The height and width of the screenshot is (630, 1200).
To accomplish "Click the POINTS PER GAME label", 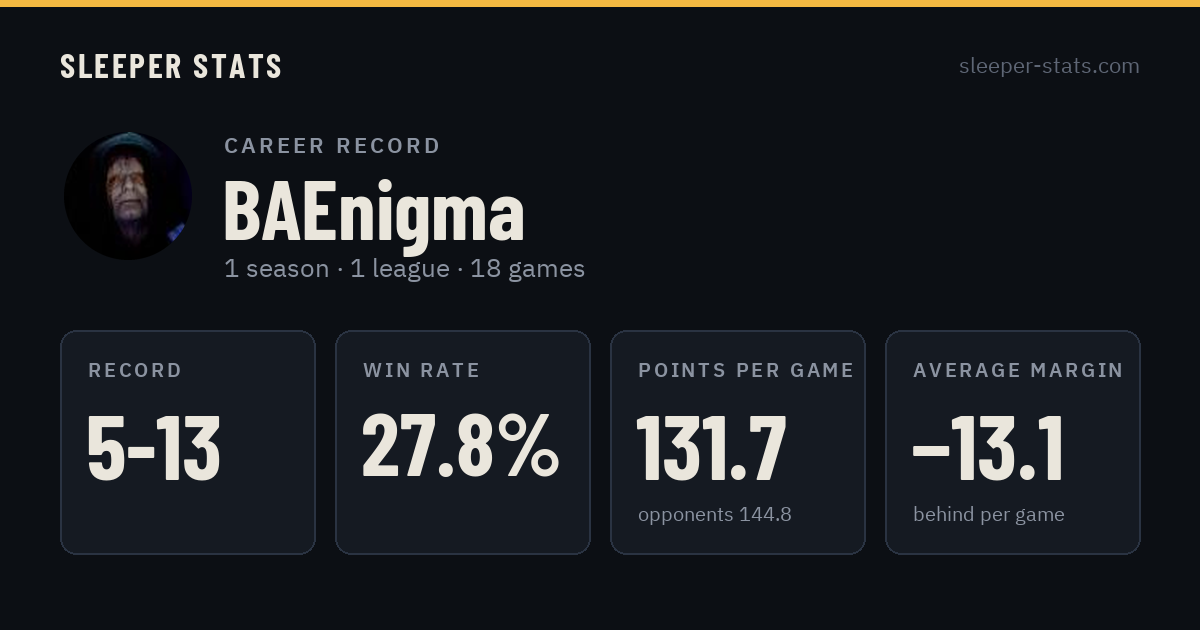I will [746, 371].
